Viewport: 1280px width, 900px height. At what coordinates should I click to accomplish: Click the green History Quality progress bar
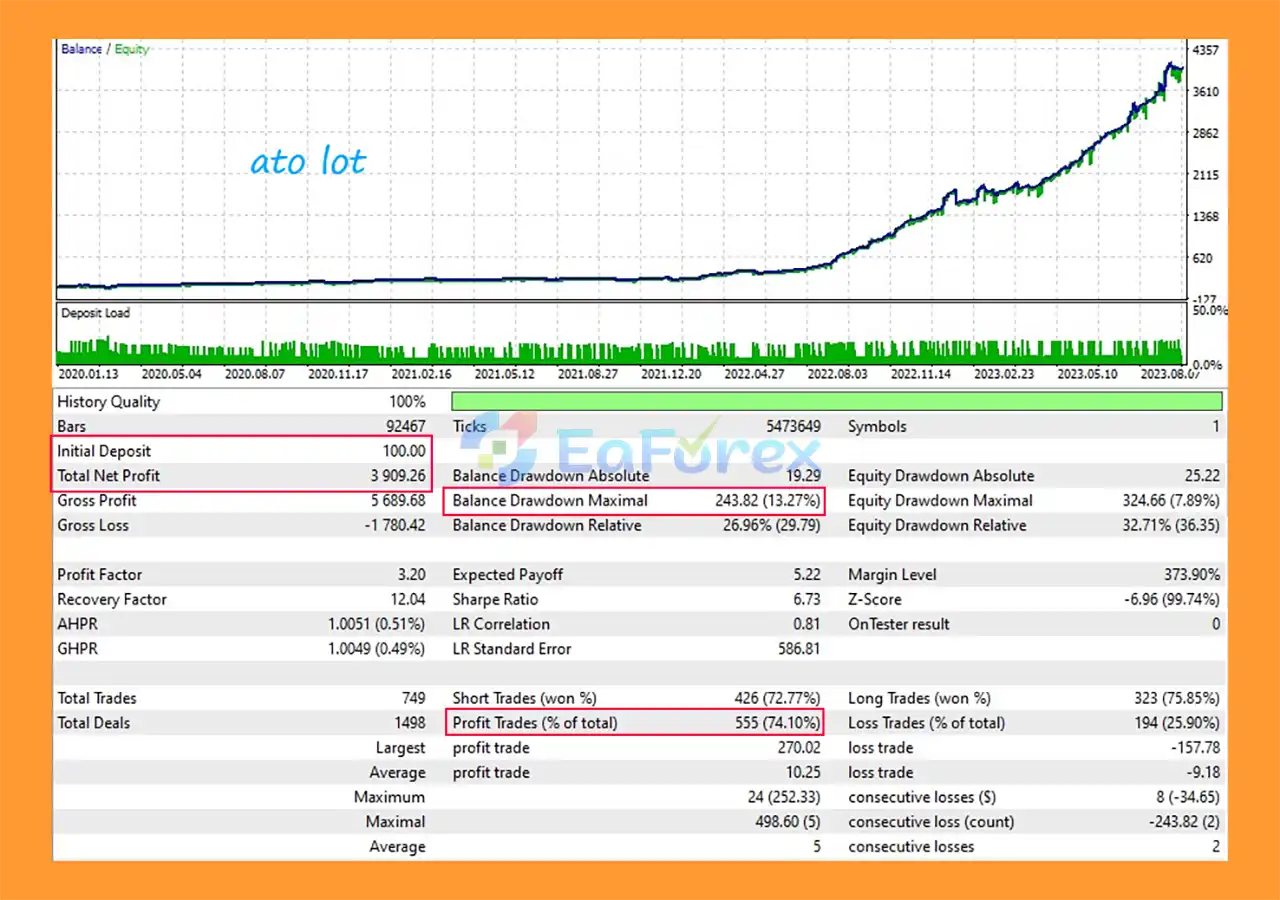(x=836, y=402)
